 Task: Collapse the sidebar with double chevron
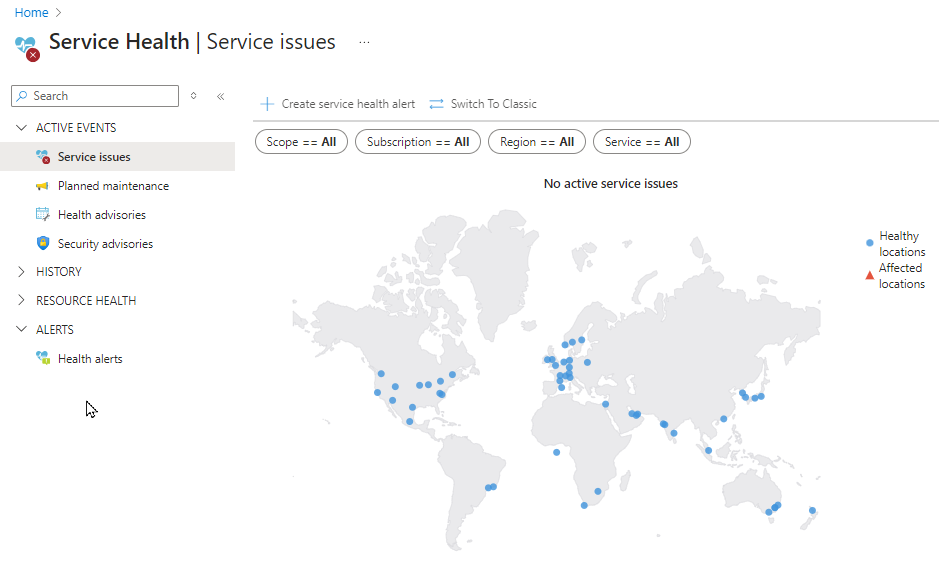[x=220, y=96]
